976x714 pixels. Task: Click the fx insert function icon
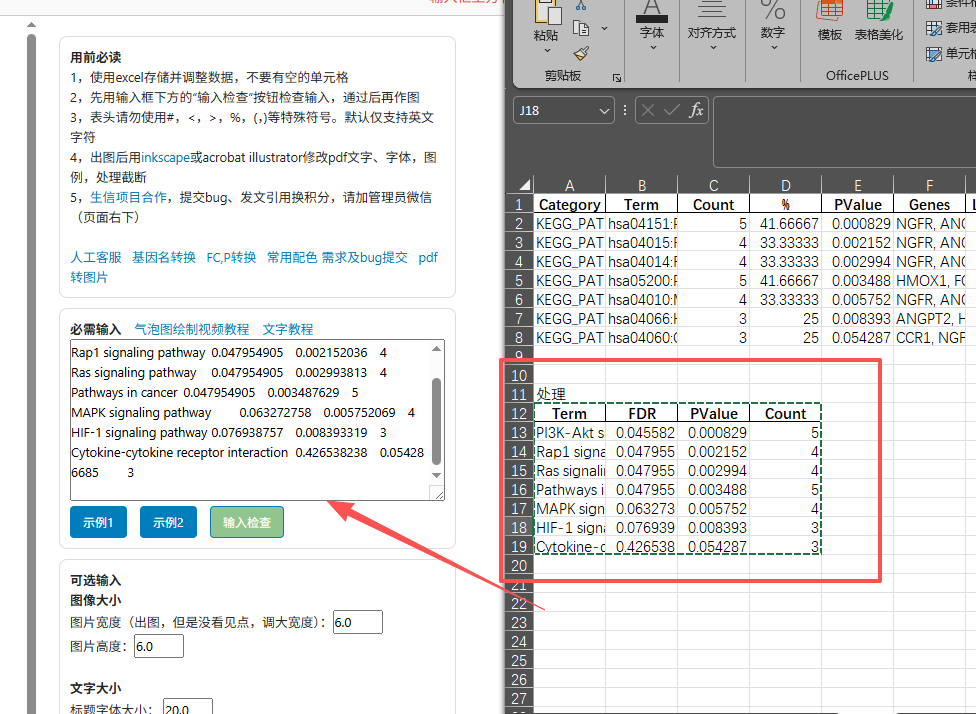pyautogui.click(x=696, y=110)
